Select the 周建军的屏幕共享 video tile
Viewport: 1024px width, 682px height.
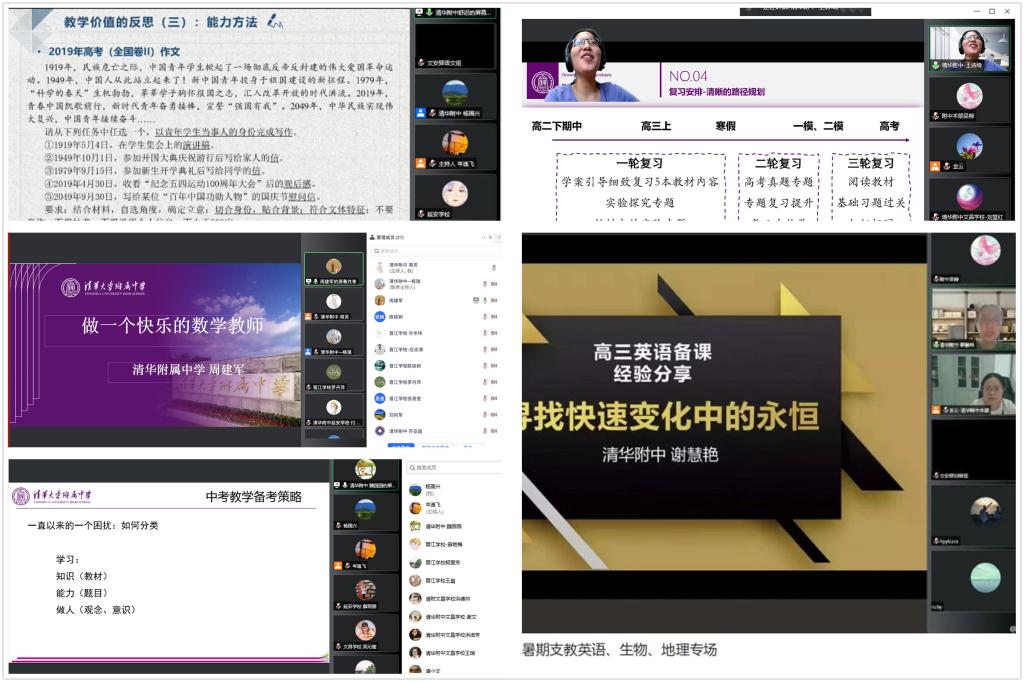pyautogui.click(x=334, y=268)
